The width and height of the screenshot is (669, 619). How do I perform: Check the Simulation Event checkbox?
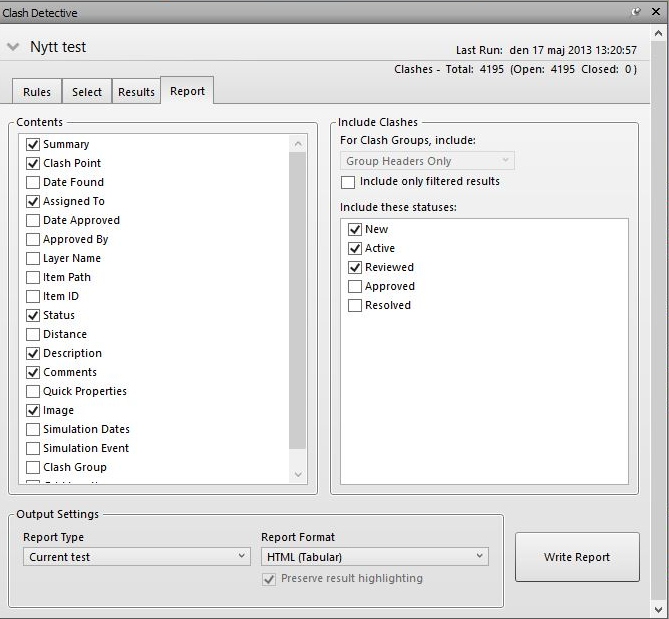pyautogui.click(x=33, y=448)
